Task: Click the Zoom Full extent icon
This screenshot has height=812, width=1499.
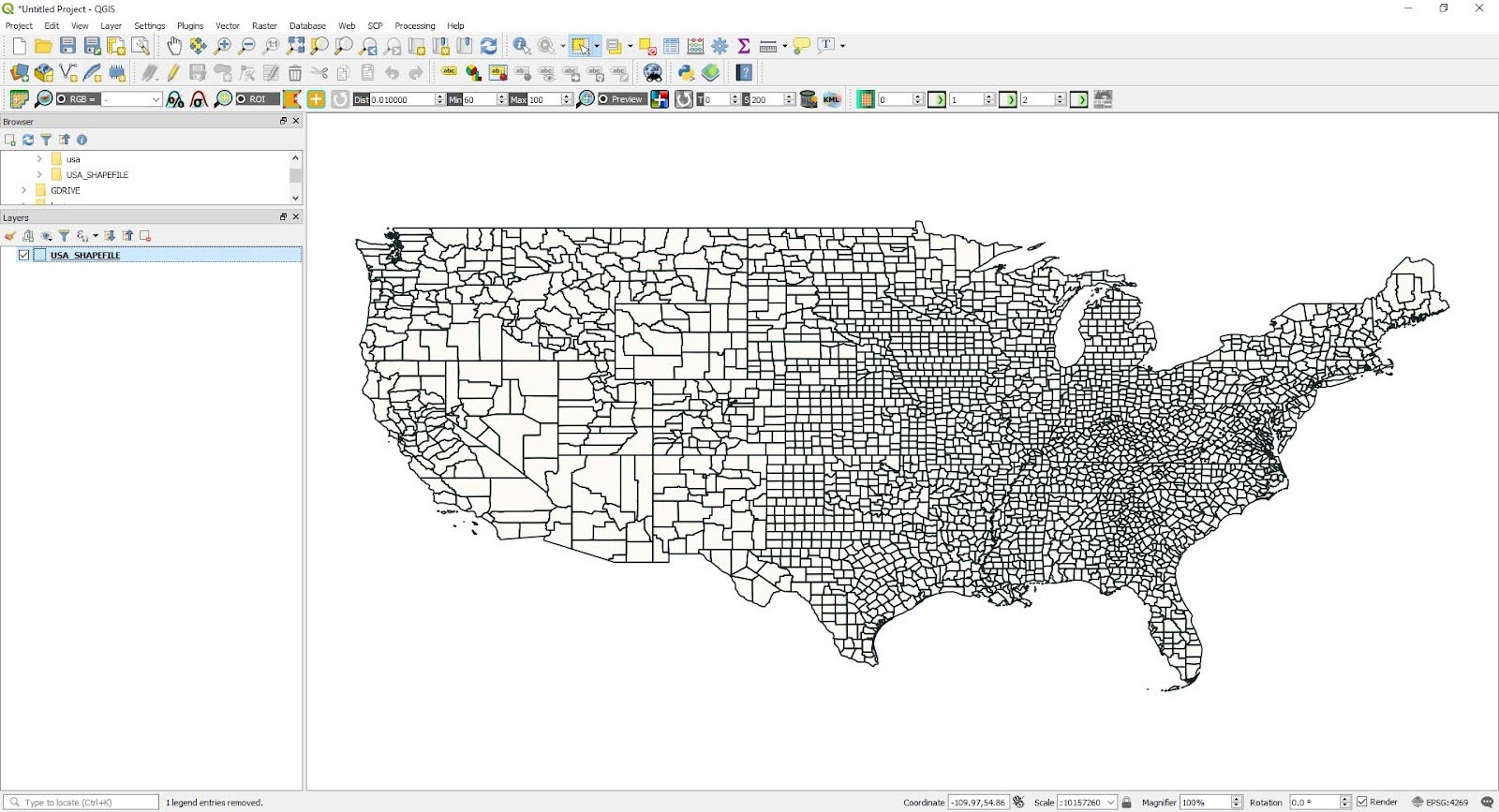Action: [x=295, y=46]
